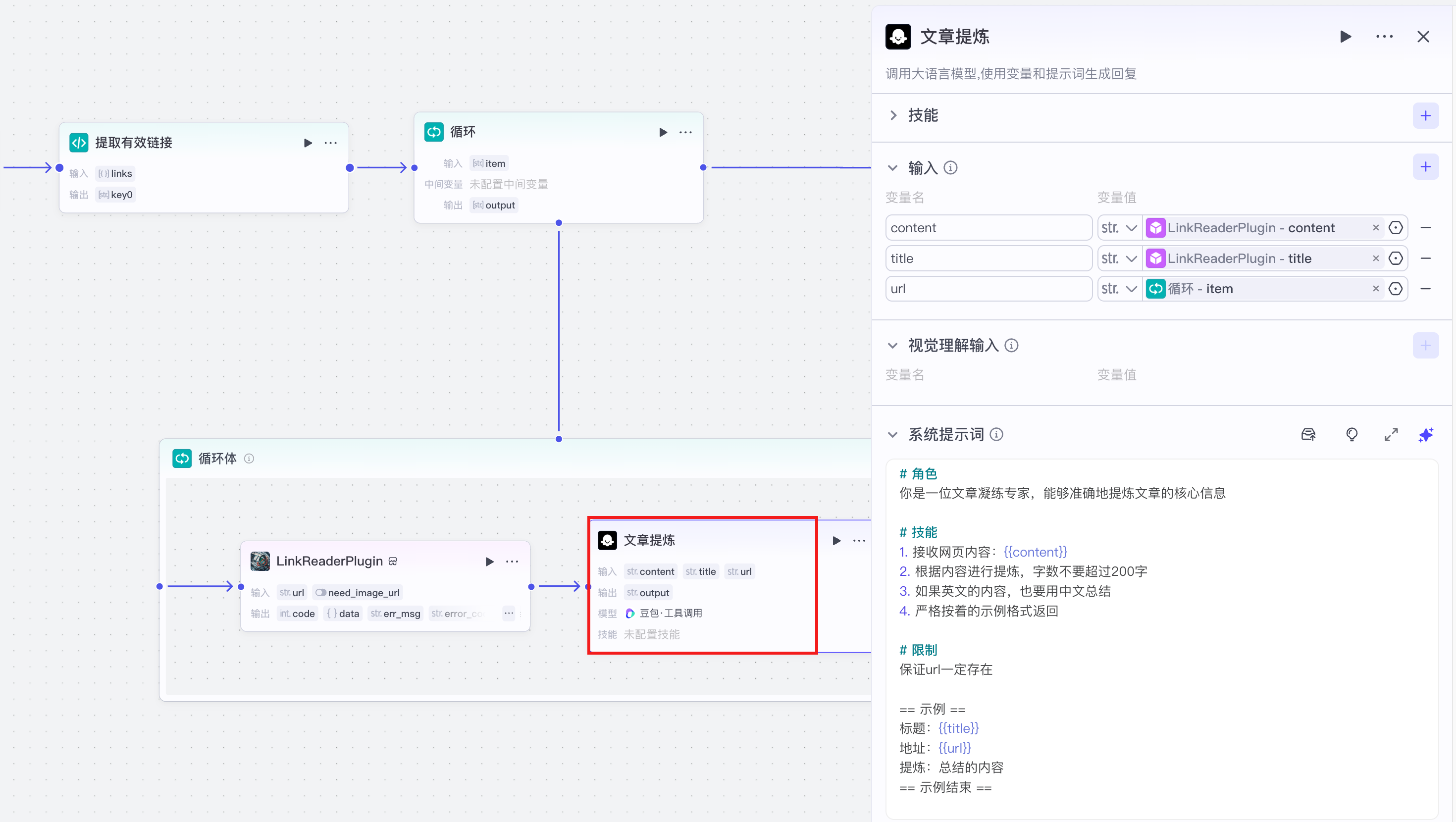Expand the 技能 section
The height and width of the screenshot is (822, 1456).
[893, 116]
